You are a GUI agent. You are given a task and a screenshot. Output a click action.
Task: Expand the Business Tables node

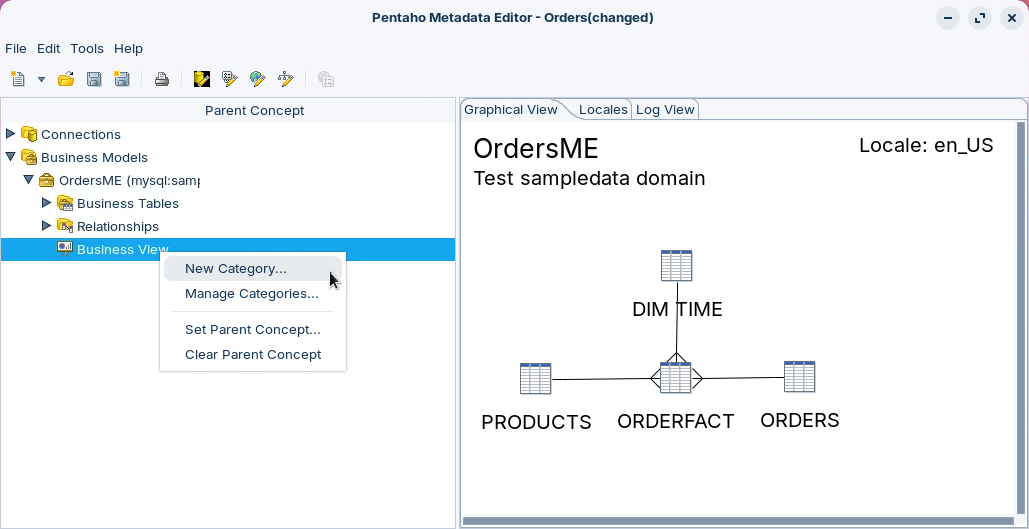click(x=46, y=203)
